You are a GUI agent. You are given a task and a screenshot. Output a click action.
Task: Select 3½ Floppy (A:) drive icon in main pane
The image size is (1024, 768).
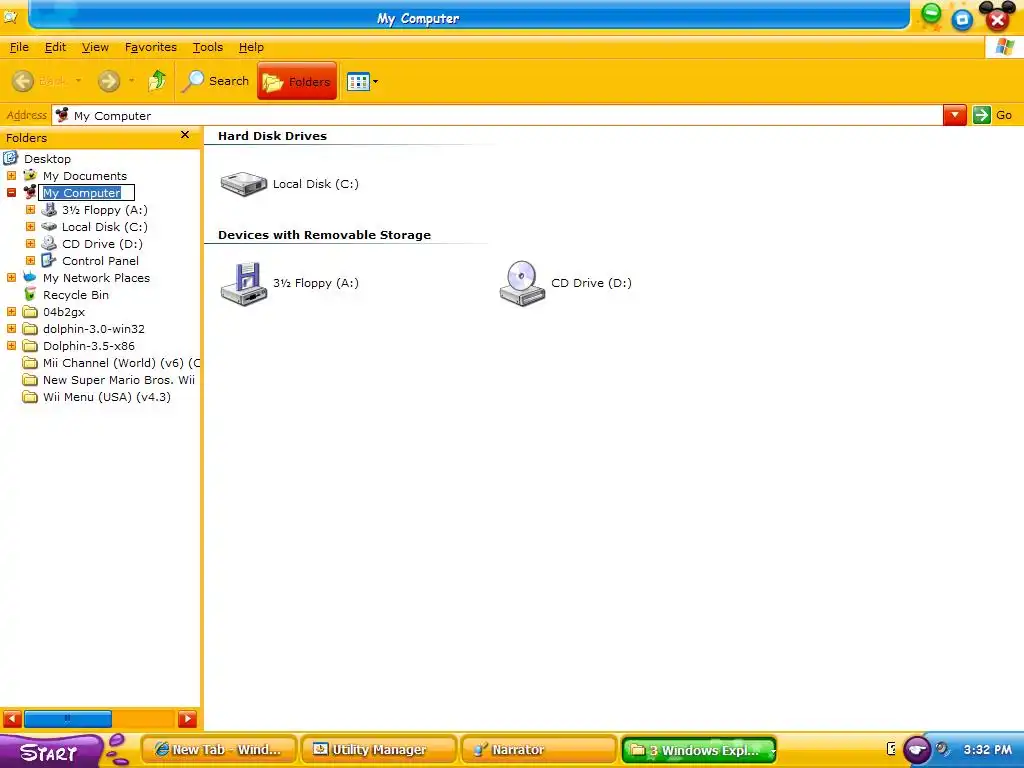tap(244, 283)
